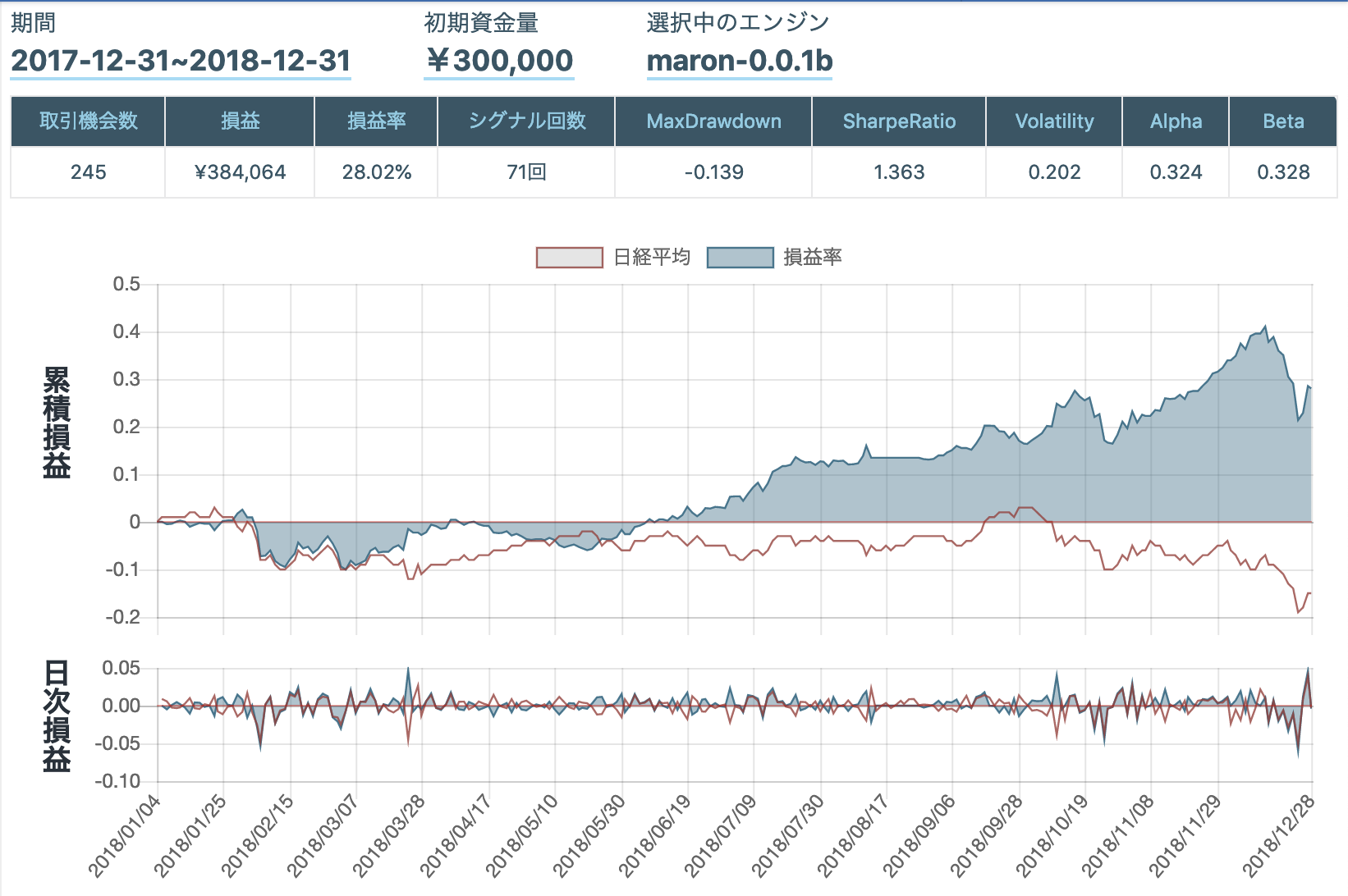Screen dimensions: 1348x896
Task: Select the period 2017-12-31~2018-12-31
Action: click(181, 61)
